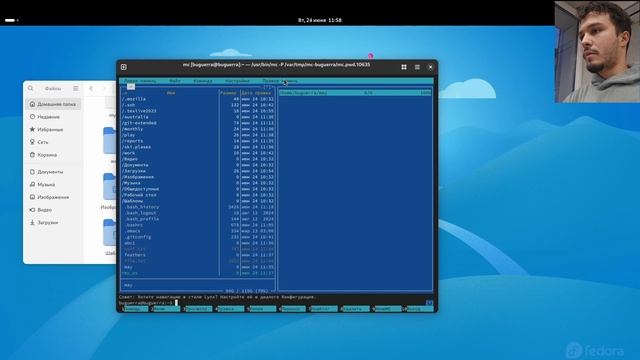Select the /Документы directory row in mc
The height and width of the screenshot is (360, 640).
198,165
